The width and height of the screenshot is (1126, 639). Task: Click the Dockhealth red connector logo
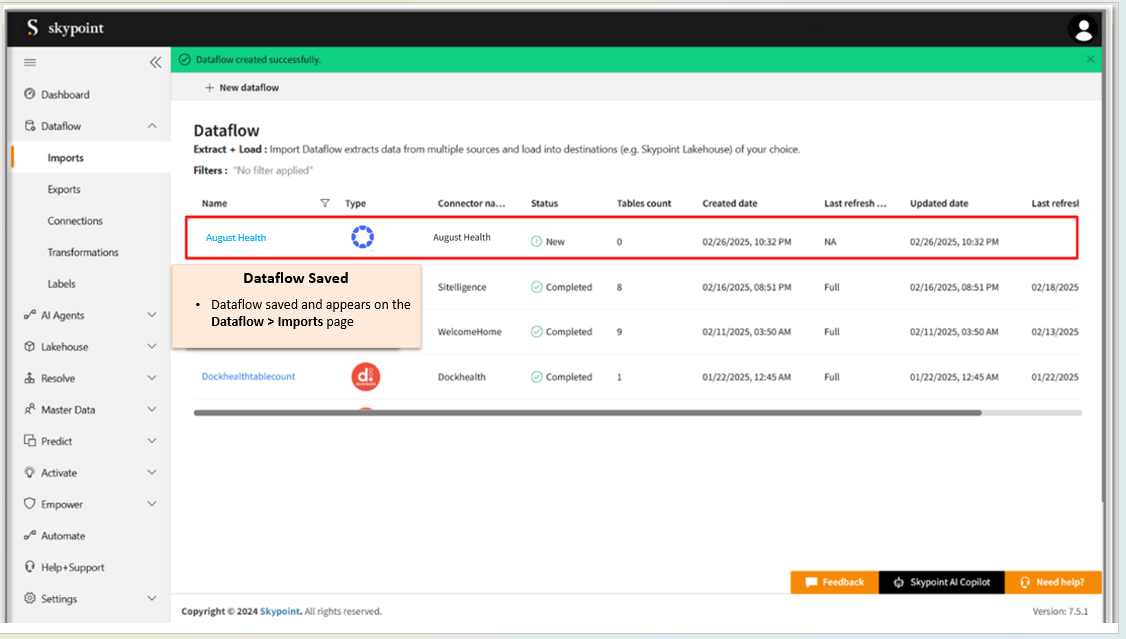366,376
